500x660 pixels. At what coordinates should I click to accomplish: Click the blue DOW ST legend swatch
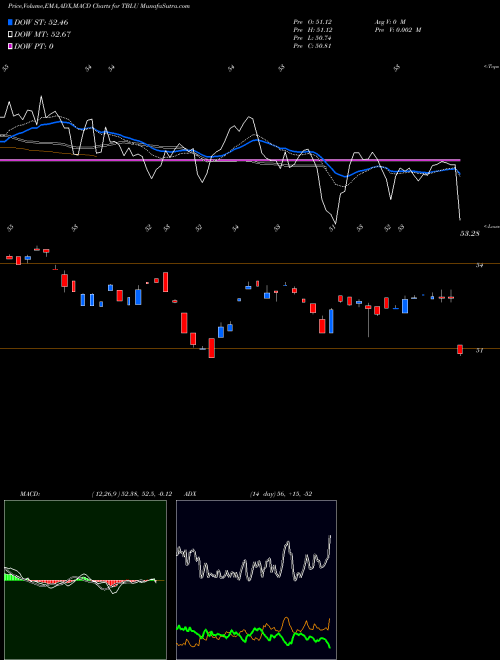10,22
